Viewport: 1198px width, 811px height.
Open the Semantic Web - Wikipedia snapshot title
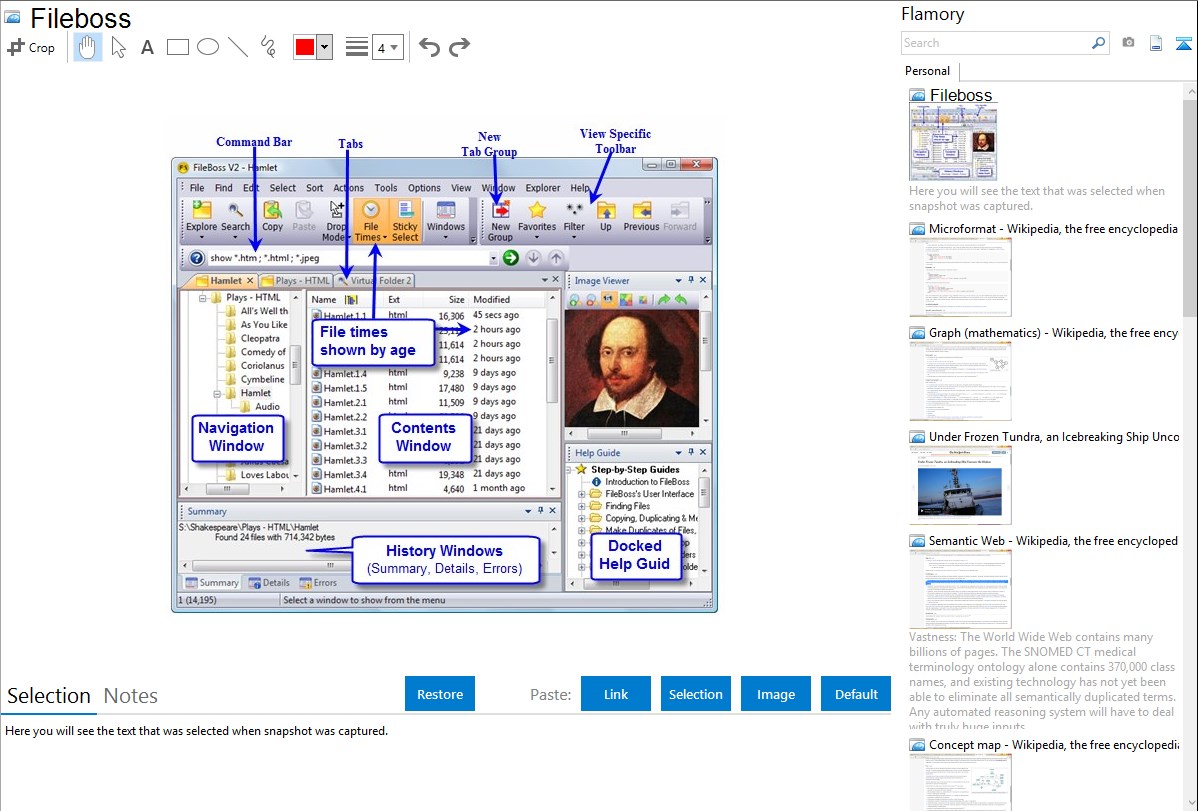pyautogui.click(x=1053, y=540)
